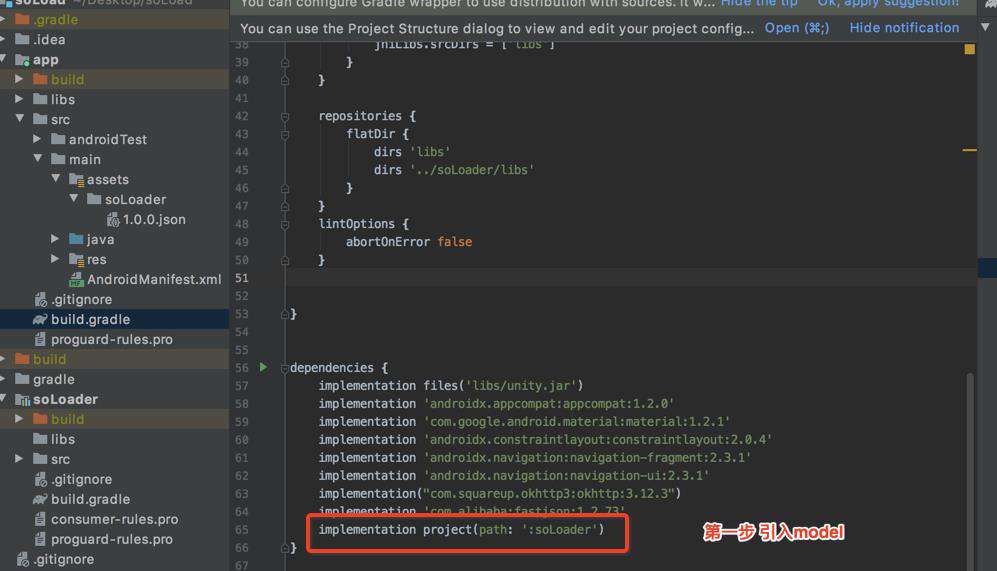Image resolution: width=997 pixels, height=571 pixels.
Task: Click the Hide the tip link
Action: (759, 3)
